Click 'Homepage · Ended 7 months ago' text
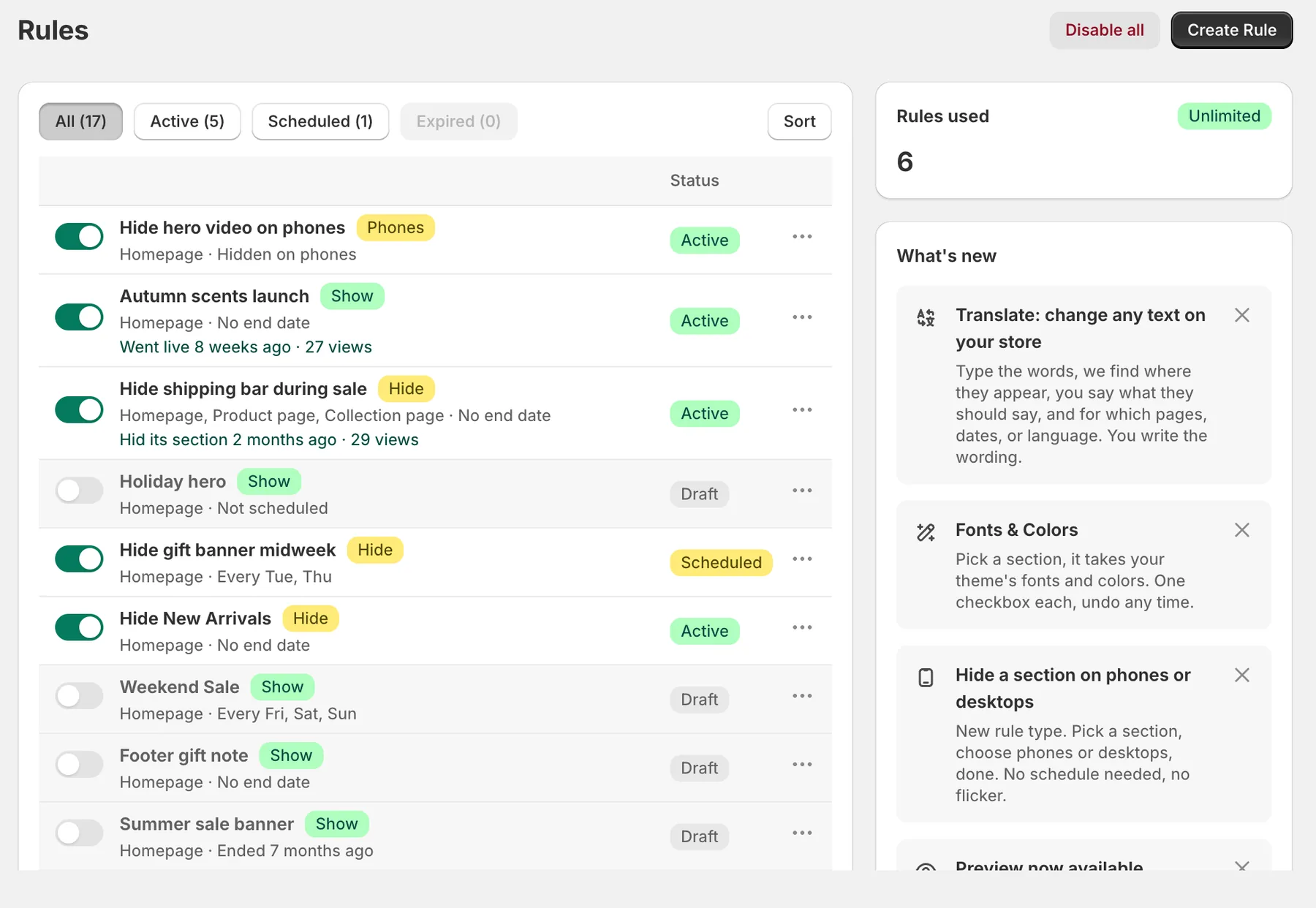This screenshot has height=908, width=1316. [x=246, y=851]
